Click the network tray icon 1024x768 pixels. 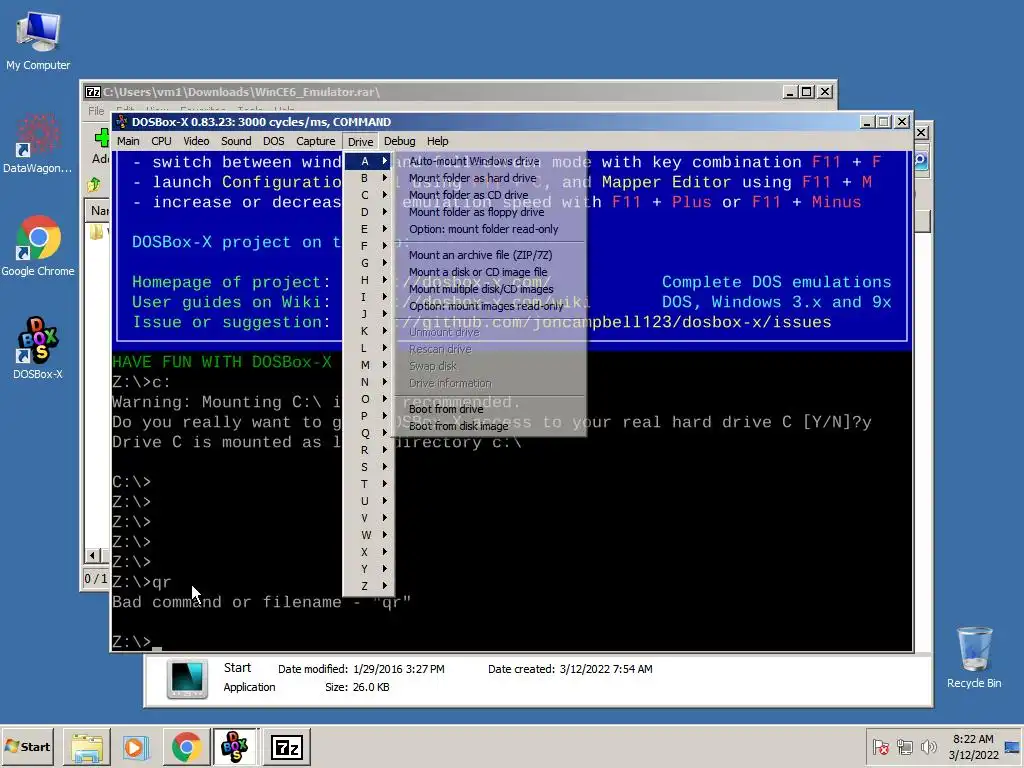pos(904,746)
